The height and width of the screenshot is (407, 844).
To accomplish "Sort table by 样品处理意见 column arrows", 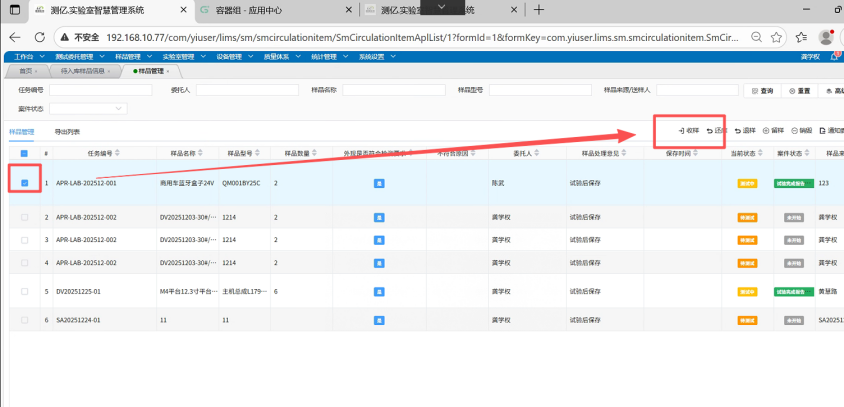I will (x=624, y=153).
